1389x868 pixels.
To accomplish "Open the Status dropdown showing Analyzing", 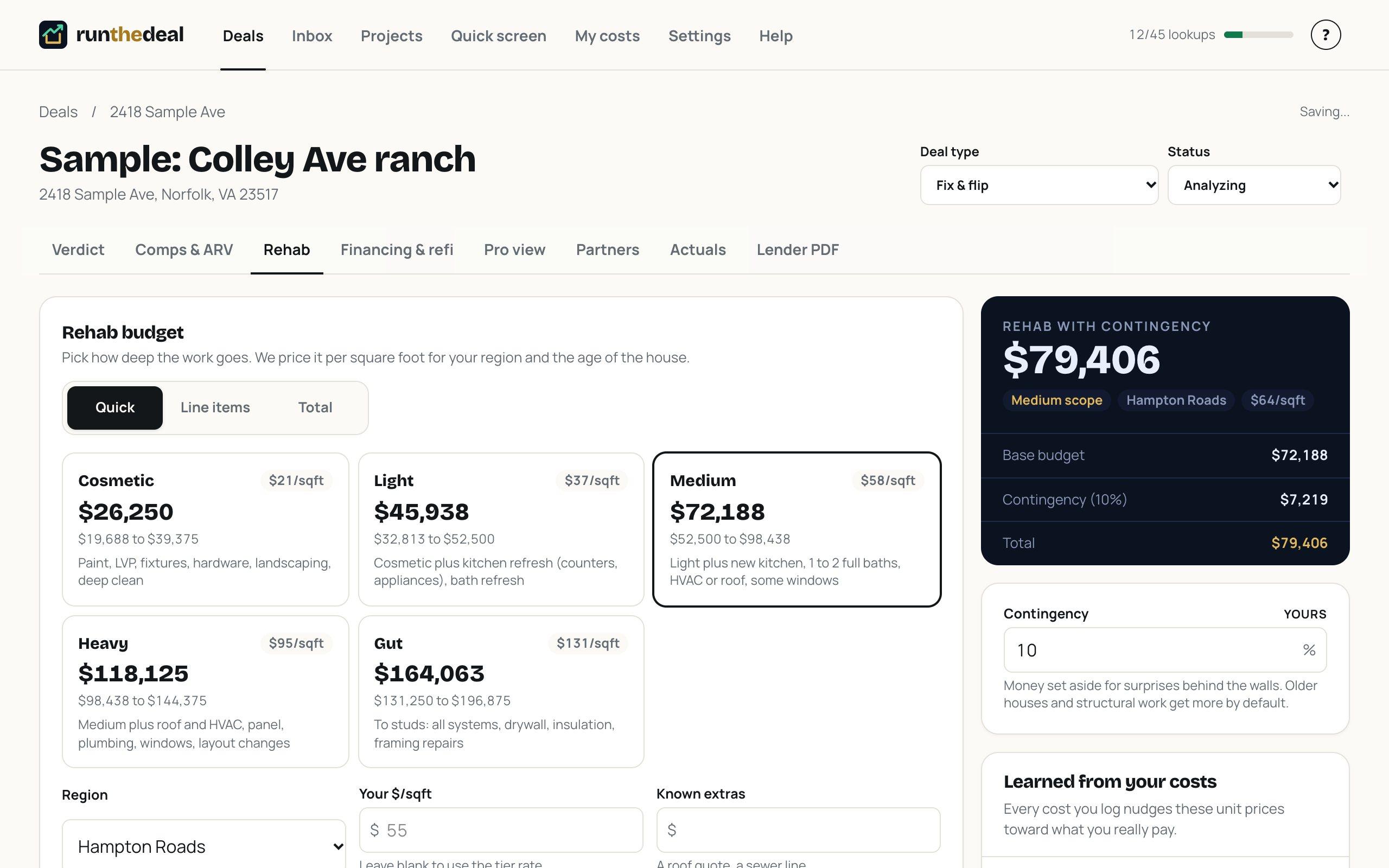I will pos(1254,185).
